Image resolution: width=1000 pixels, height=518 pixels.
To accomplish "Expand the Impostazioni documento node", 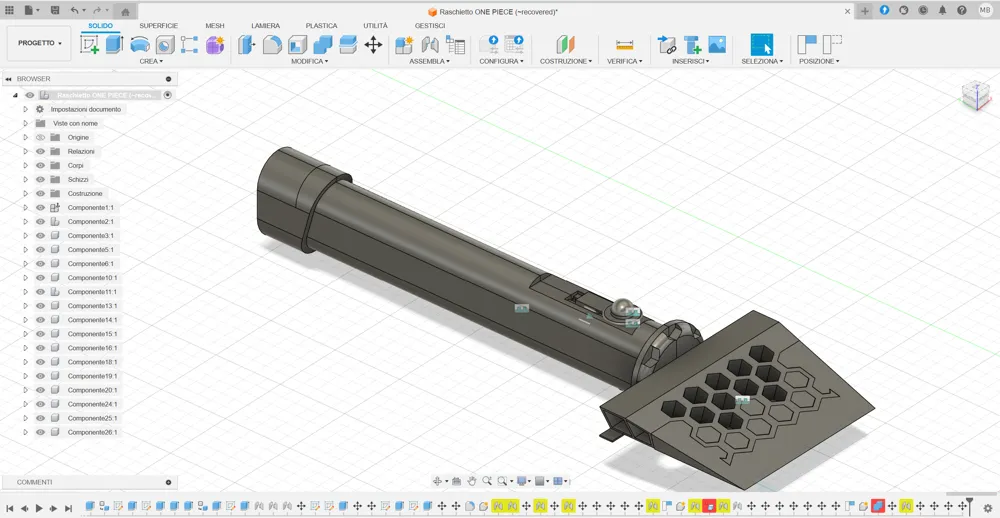I will (x=26, y=109).
